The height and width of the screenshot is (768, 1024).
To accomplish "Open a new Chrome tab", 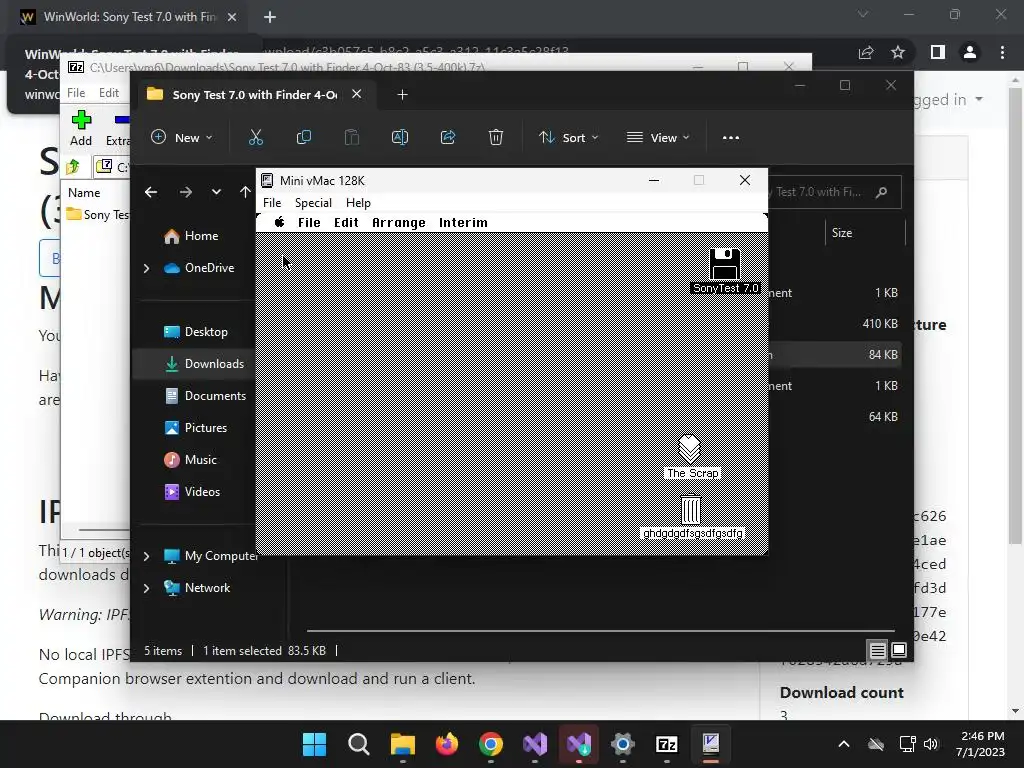I will point(270,17).
